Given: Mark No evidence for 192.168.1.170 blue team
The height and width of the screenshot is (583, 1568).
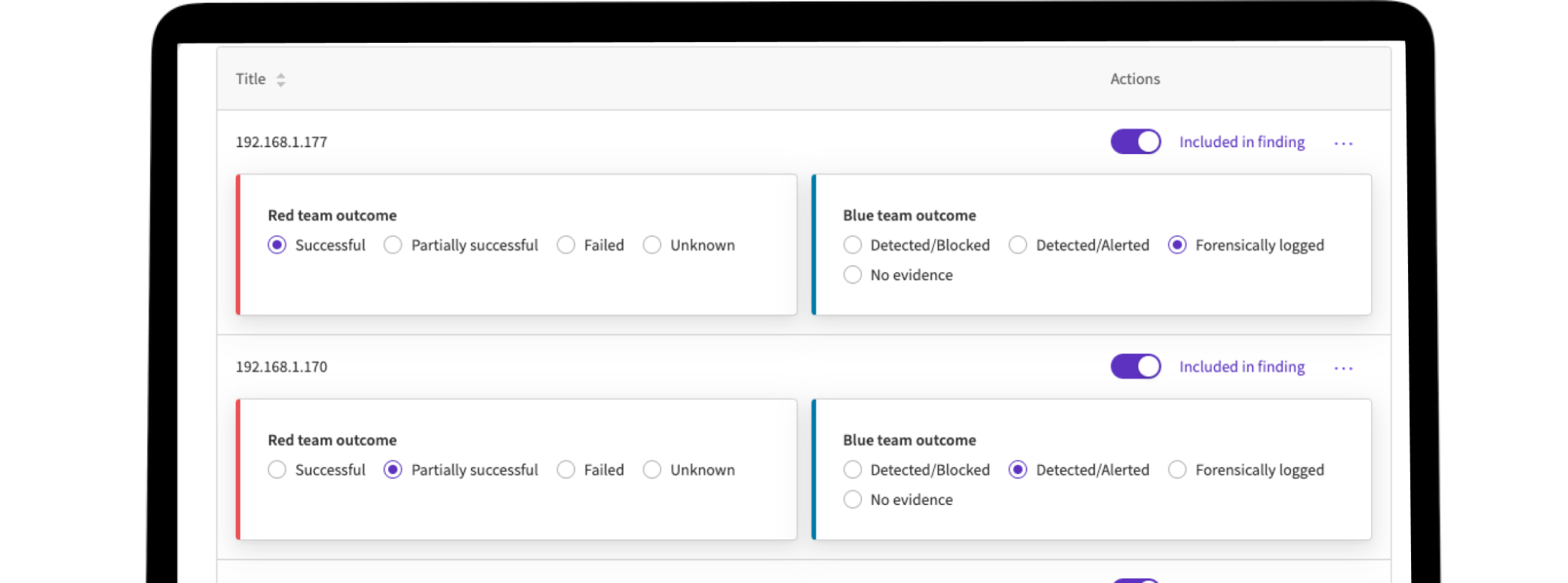Looking at the screenshot, I should pyautogui.click(x=852, y=500).
